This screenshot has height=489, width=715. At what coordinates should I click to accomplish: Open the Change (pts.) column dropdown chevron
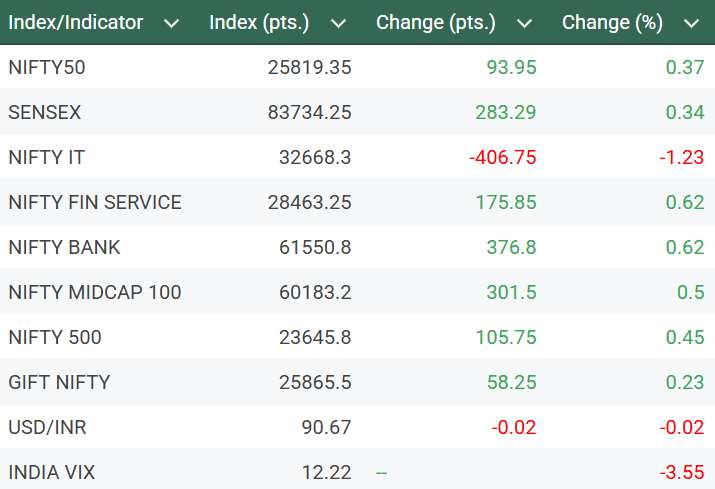pyautogui.click(x=525, y=23)
